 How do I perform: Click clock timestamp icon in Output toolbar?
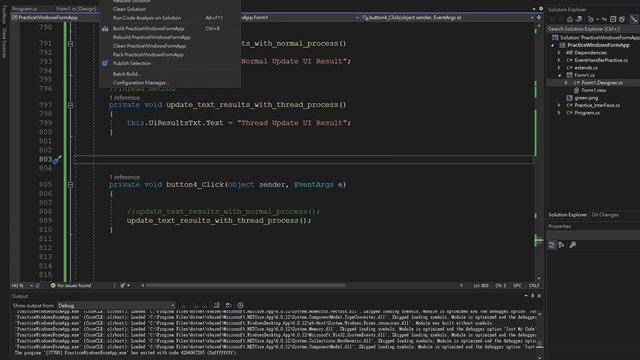click(240, 305)
